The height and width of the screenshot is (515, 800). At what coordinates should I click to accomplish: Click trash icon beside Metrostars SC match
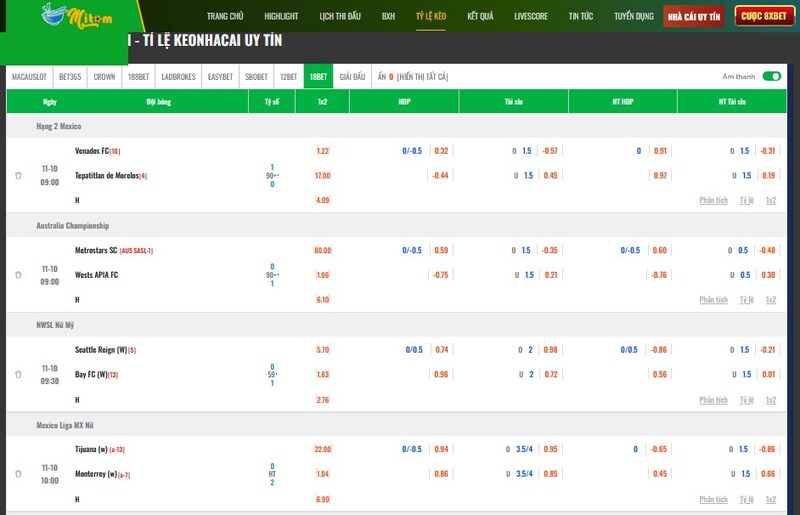[x=18, y=275]
